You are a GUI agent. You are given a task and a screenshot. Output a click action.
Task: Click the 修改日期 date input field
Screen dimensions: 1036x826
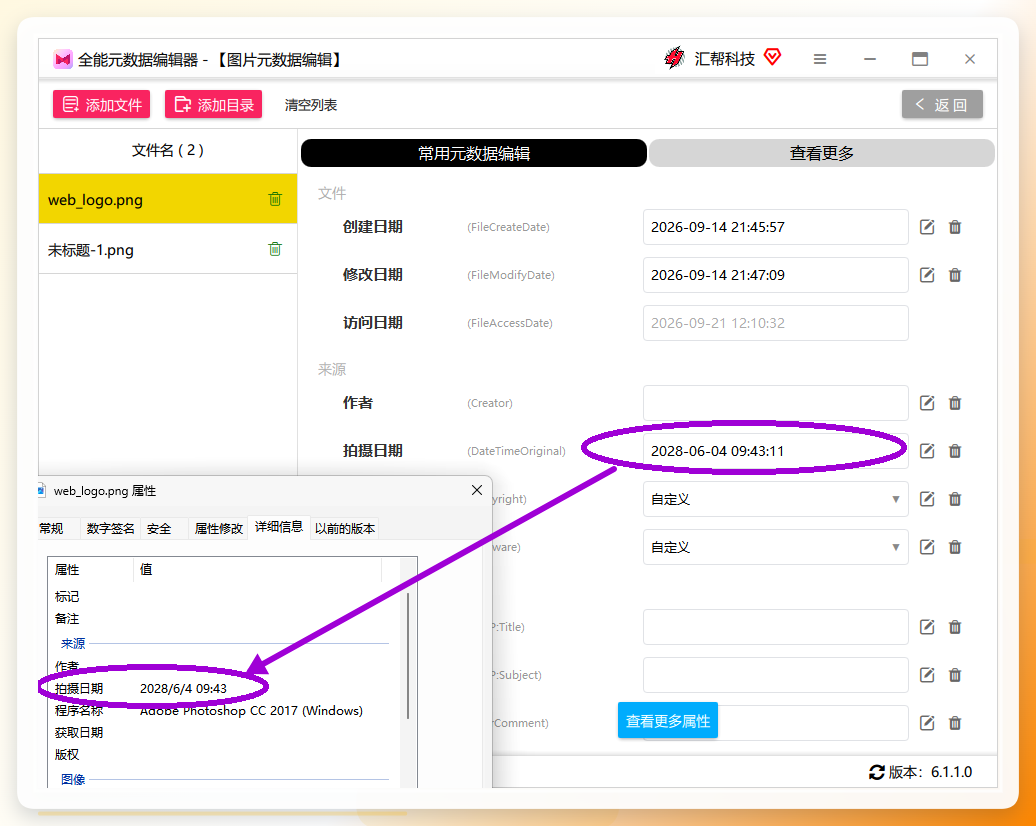(x=776, y=275)
